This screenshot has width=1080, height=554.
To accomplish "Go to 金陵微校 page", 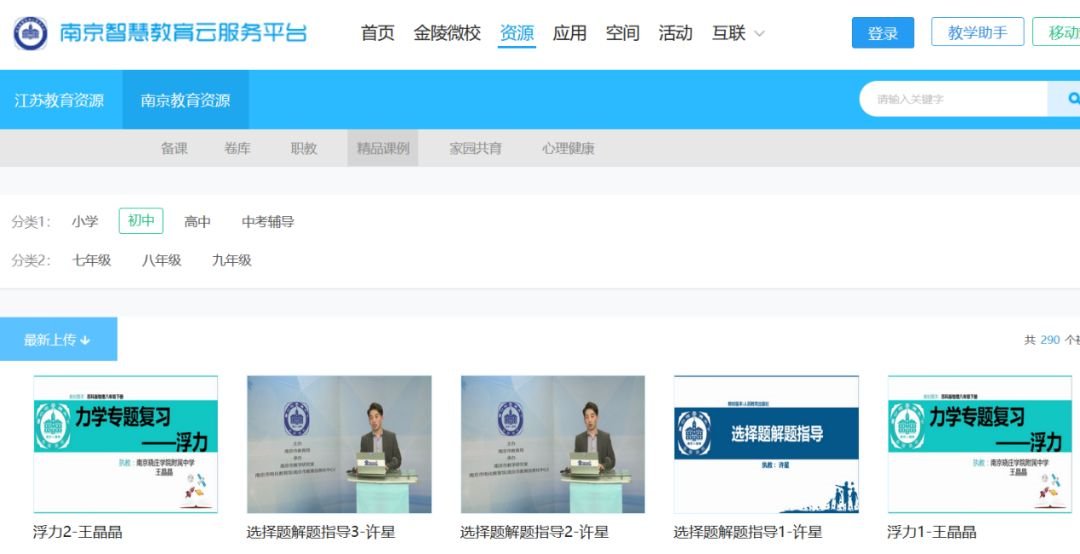I will pos(447,33).
